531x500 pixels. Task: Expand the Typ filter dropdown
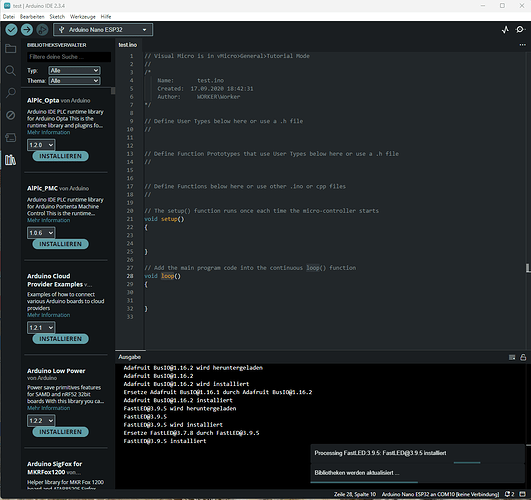click(75, 70)
